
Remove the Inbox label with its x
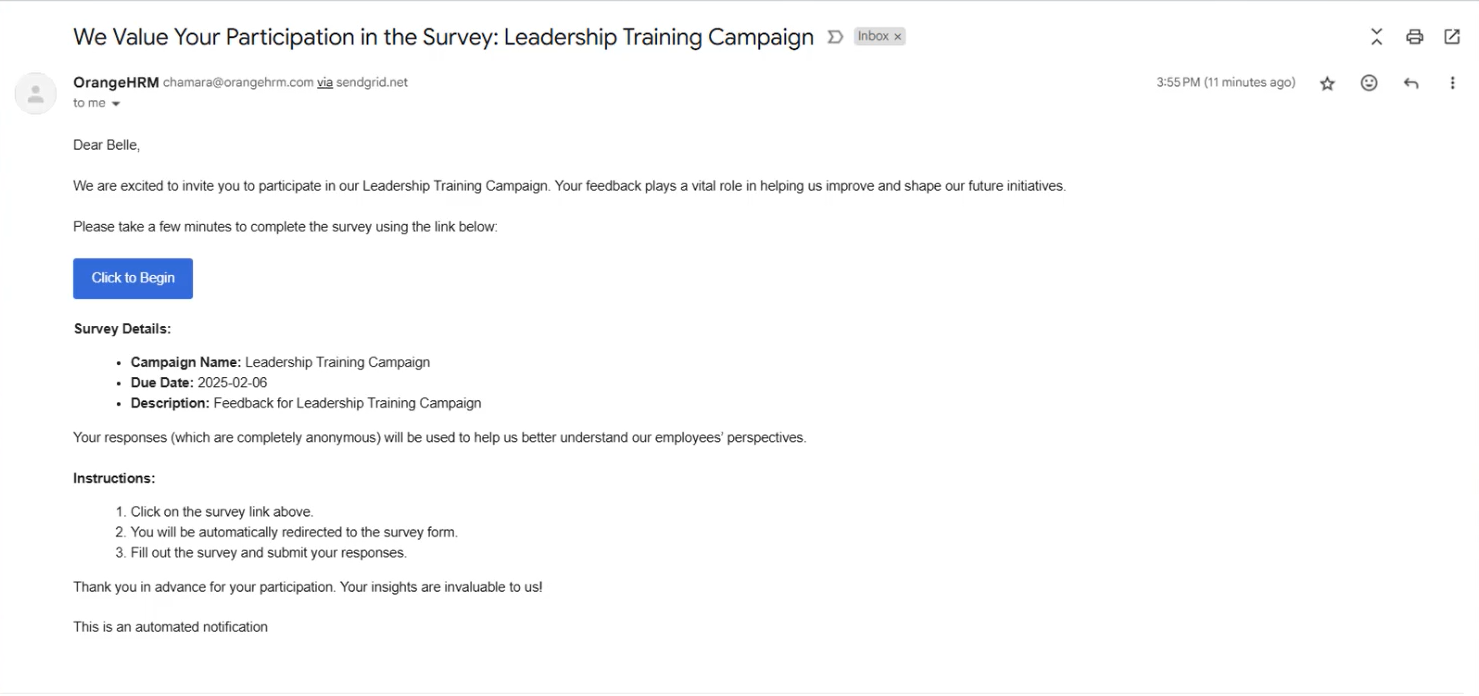898,36
